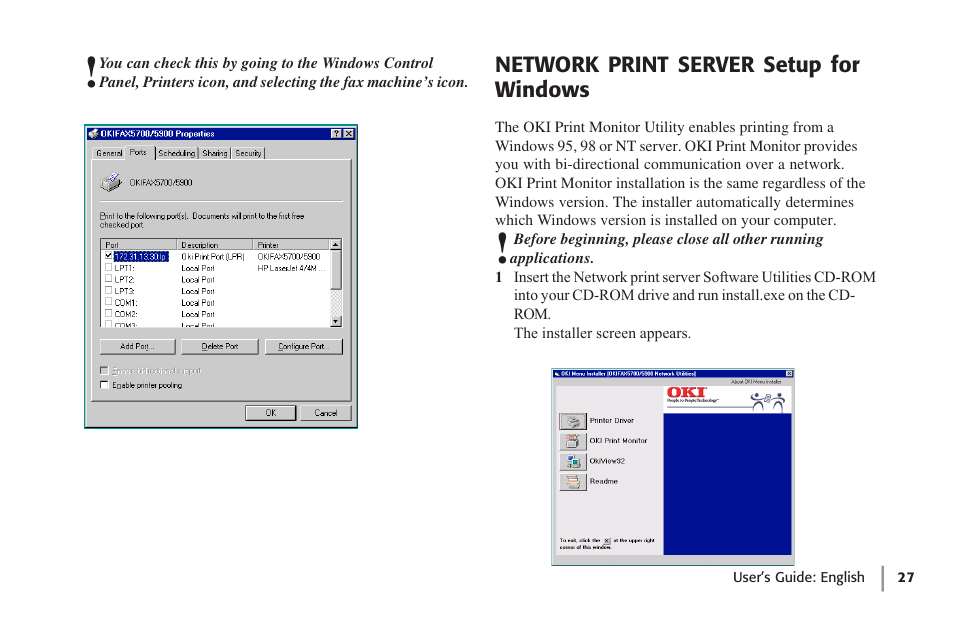The width and height of the screenshot is (954, 618).
Task: Click the Readme label text
Action: [604, 482]
